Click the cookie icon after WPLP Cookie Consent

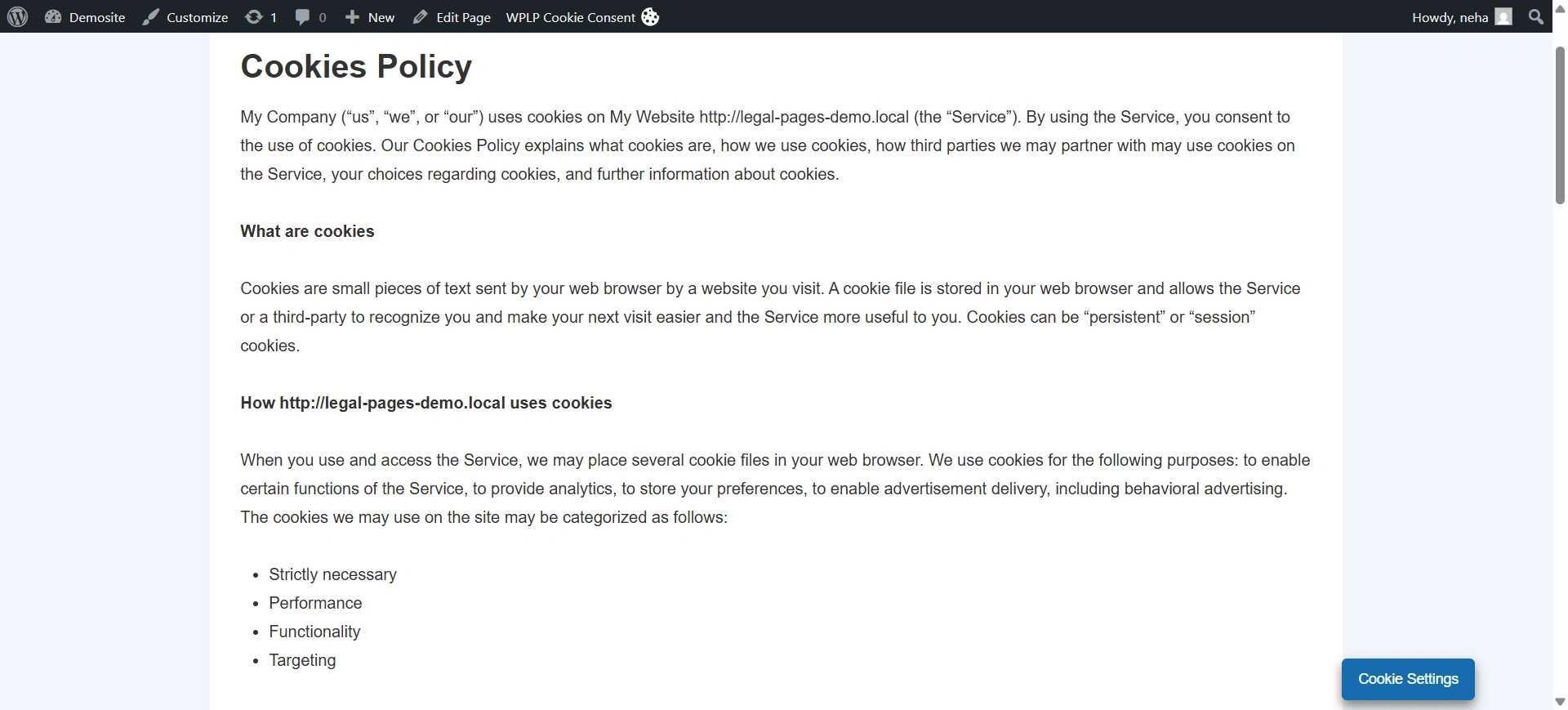[650, 16]
